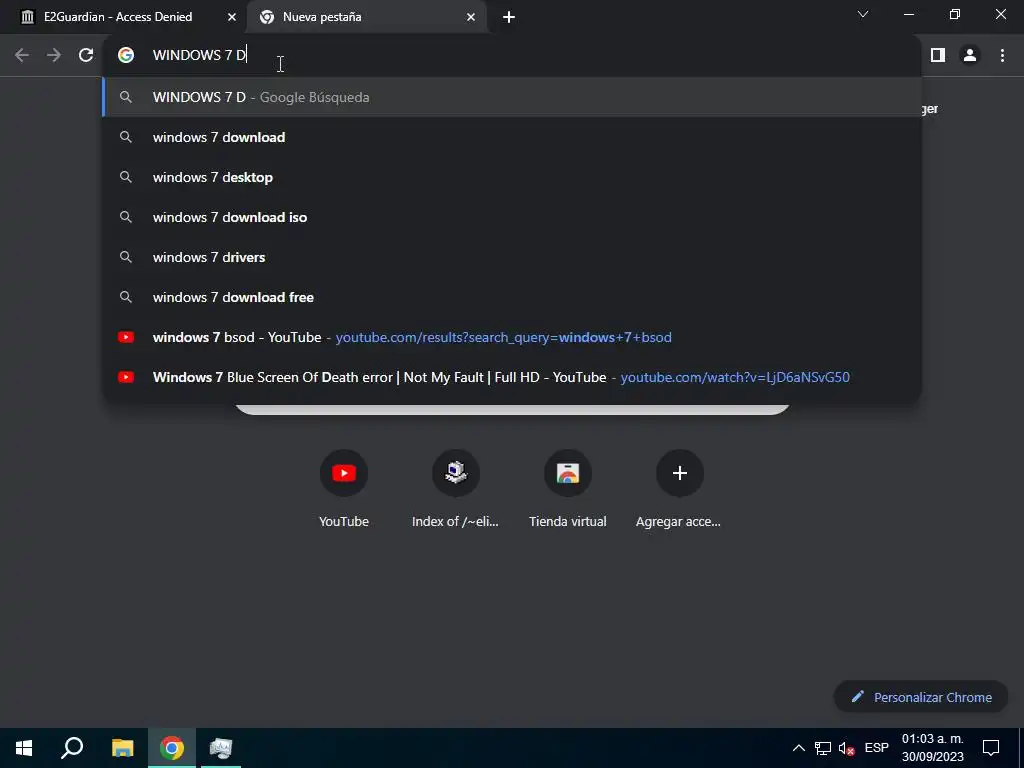
Task: Choose the 'windows 7 download iso' suggestion
Action: (x=511, y=217)
